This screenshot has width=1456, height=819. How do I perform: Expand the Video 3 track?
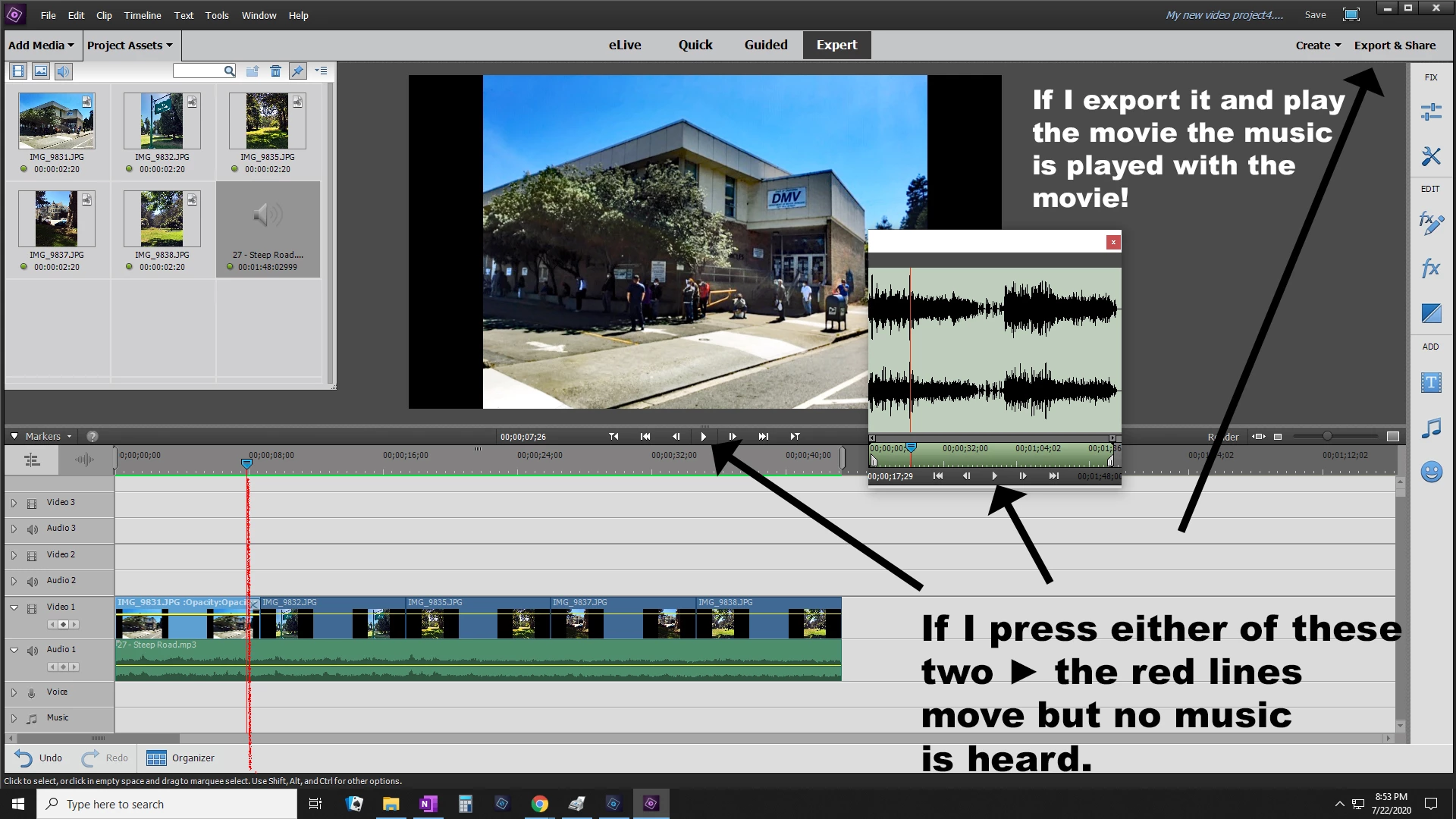(x=14, y=503)
